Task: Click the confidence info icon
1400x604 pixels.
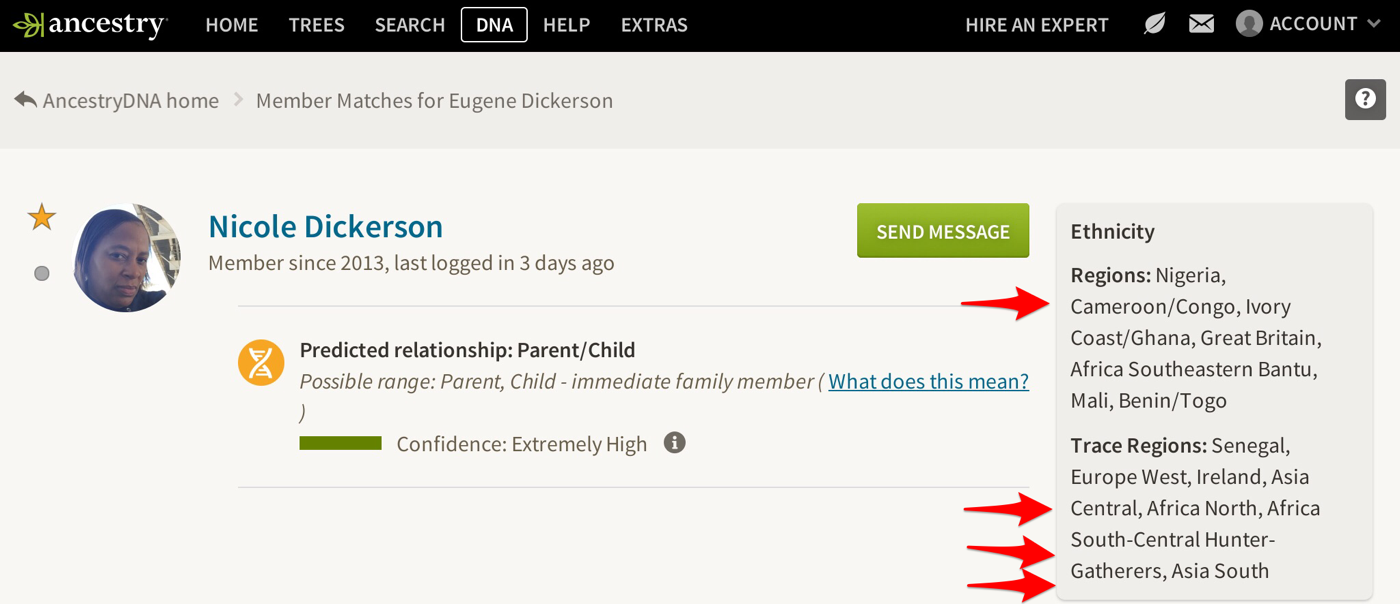Action: tap(675, 443)
